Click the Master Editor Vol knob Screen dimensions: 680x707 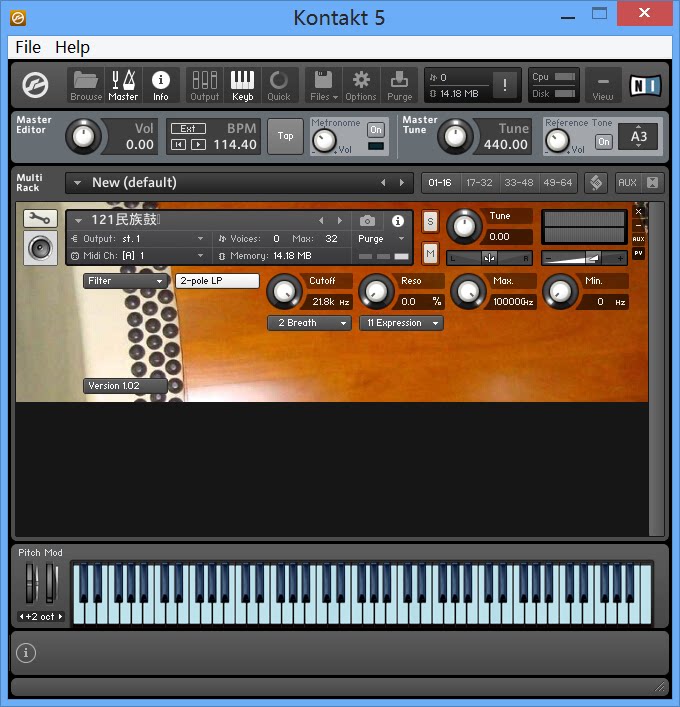pyautogui.click(x=83, y=136)
